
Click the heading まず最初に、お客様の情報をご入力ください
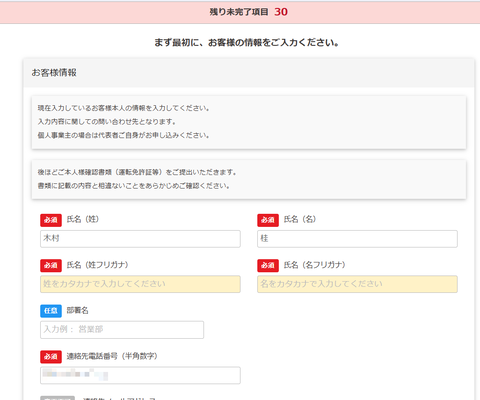pos(247,43)
